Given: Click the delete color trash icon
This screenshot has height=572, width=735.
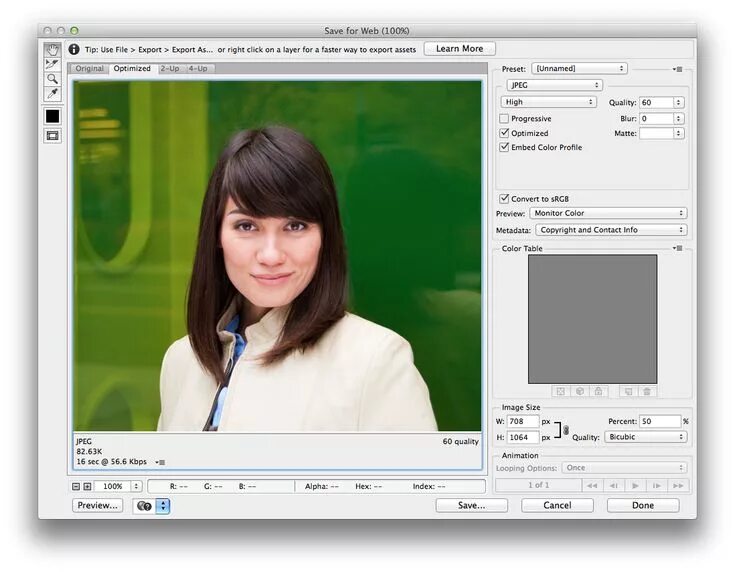Looking at the screenshot, I should (x=647, y=391).
